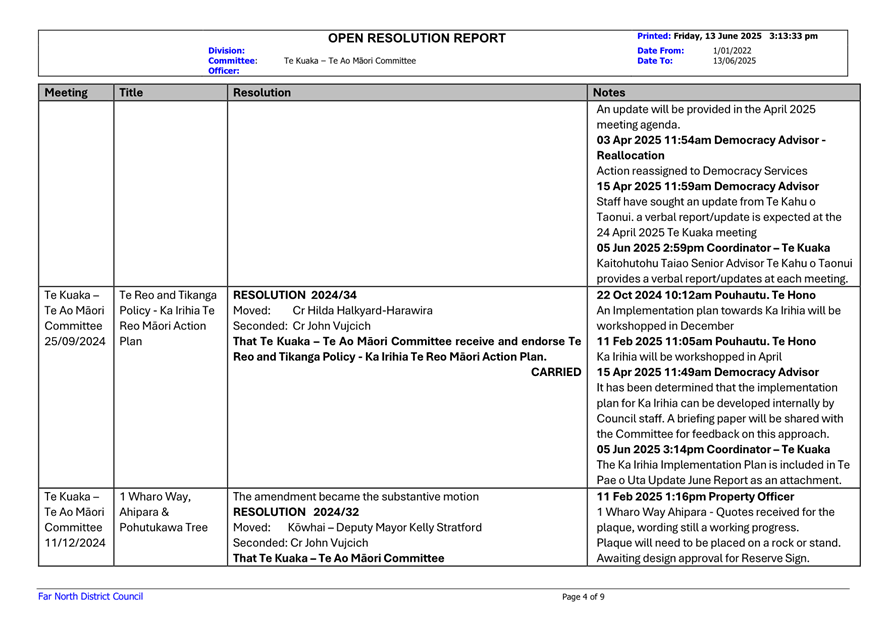Click the Date To value 13/06/2025
The height and width of the screenshot is (626, 885).
coord(734,61)
